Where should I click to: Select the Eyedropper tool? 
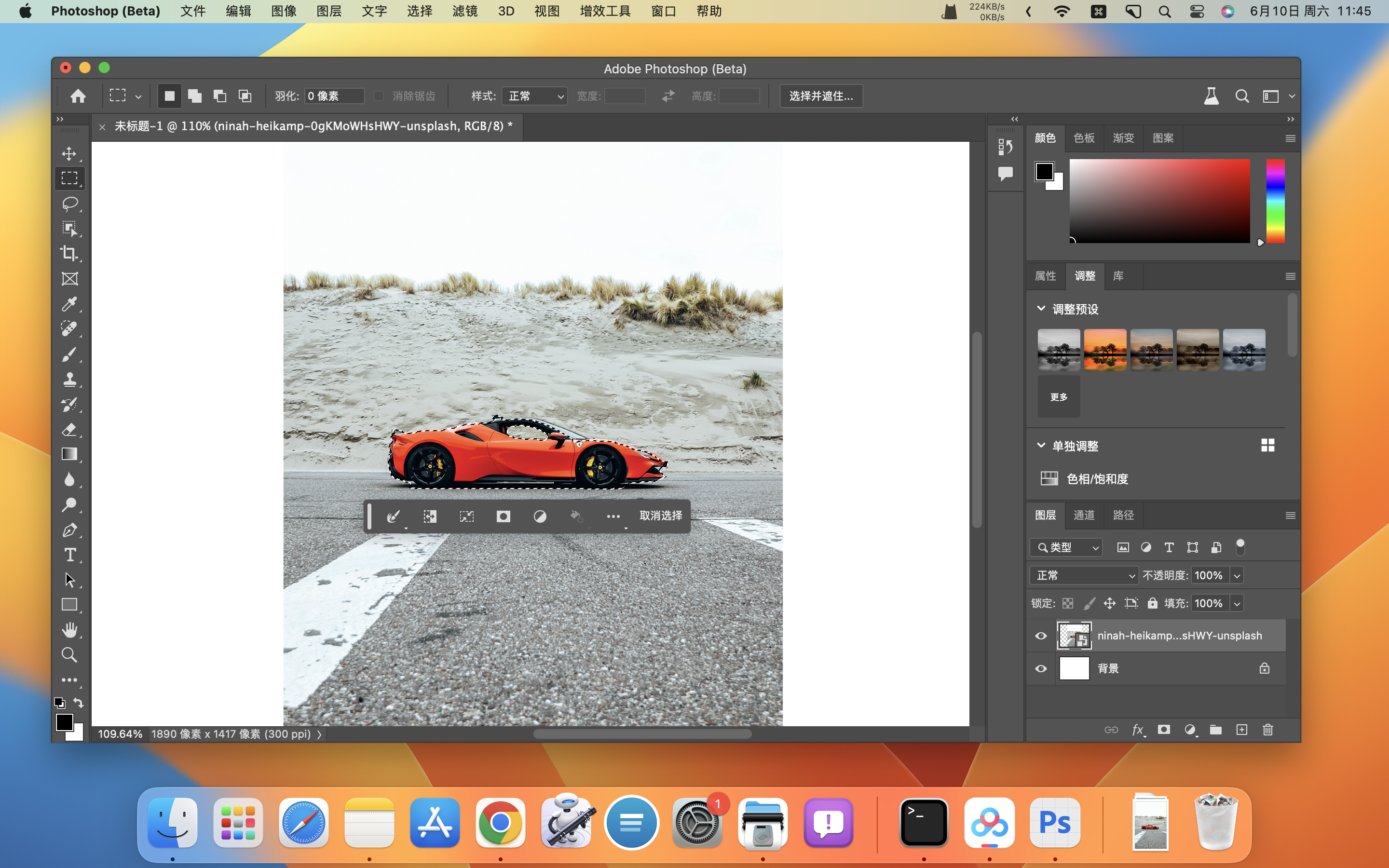point(69,304)
